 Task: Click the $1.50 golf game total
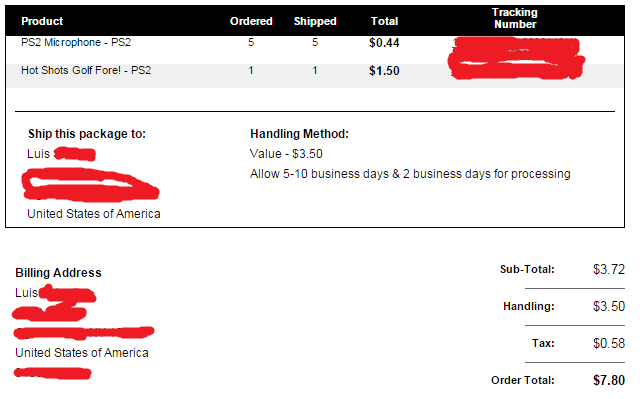[384, 71]
